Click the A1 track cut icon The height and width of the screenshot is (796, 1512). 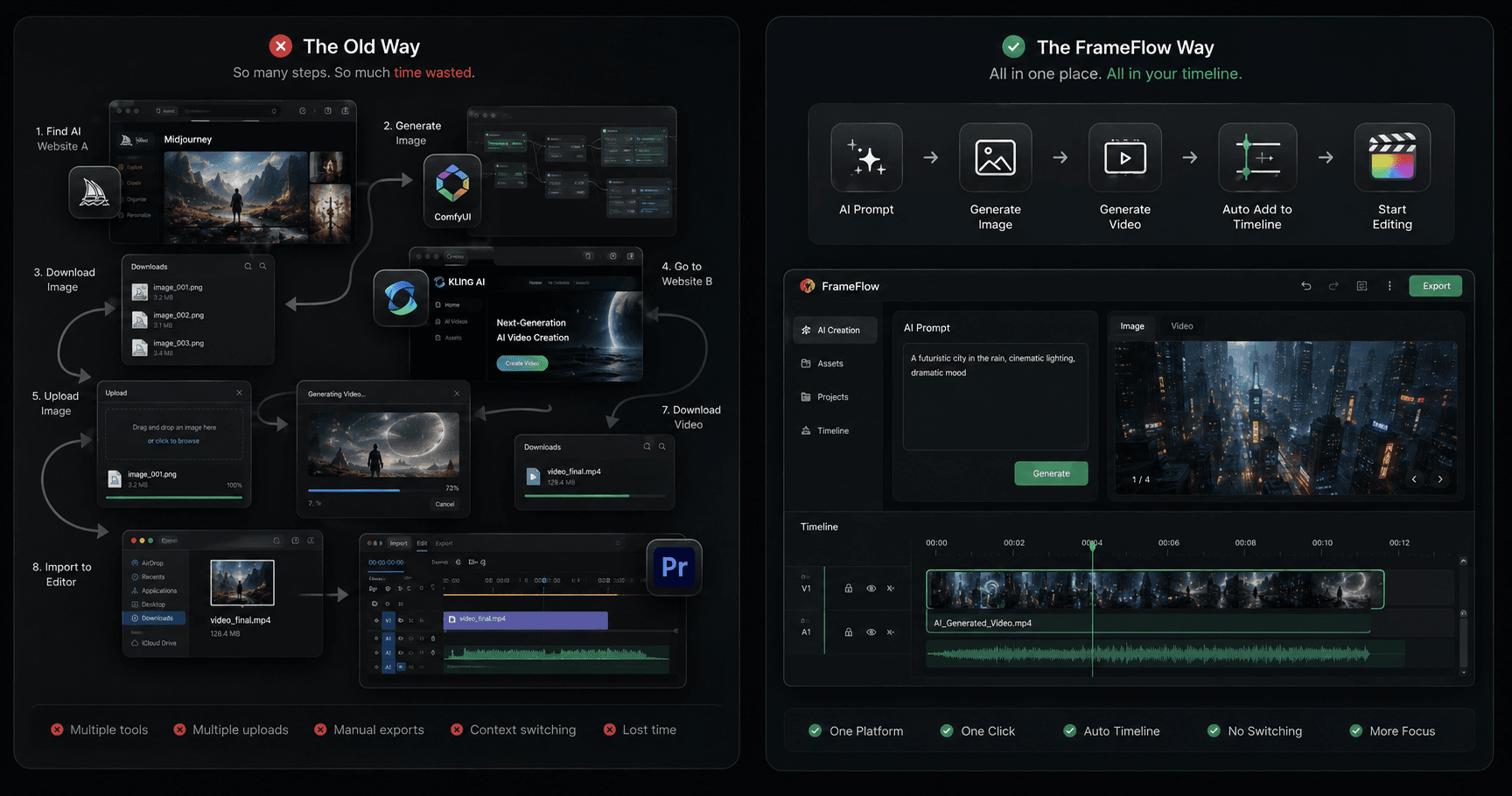(891, 632)
